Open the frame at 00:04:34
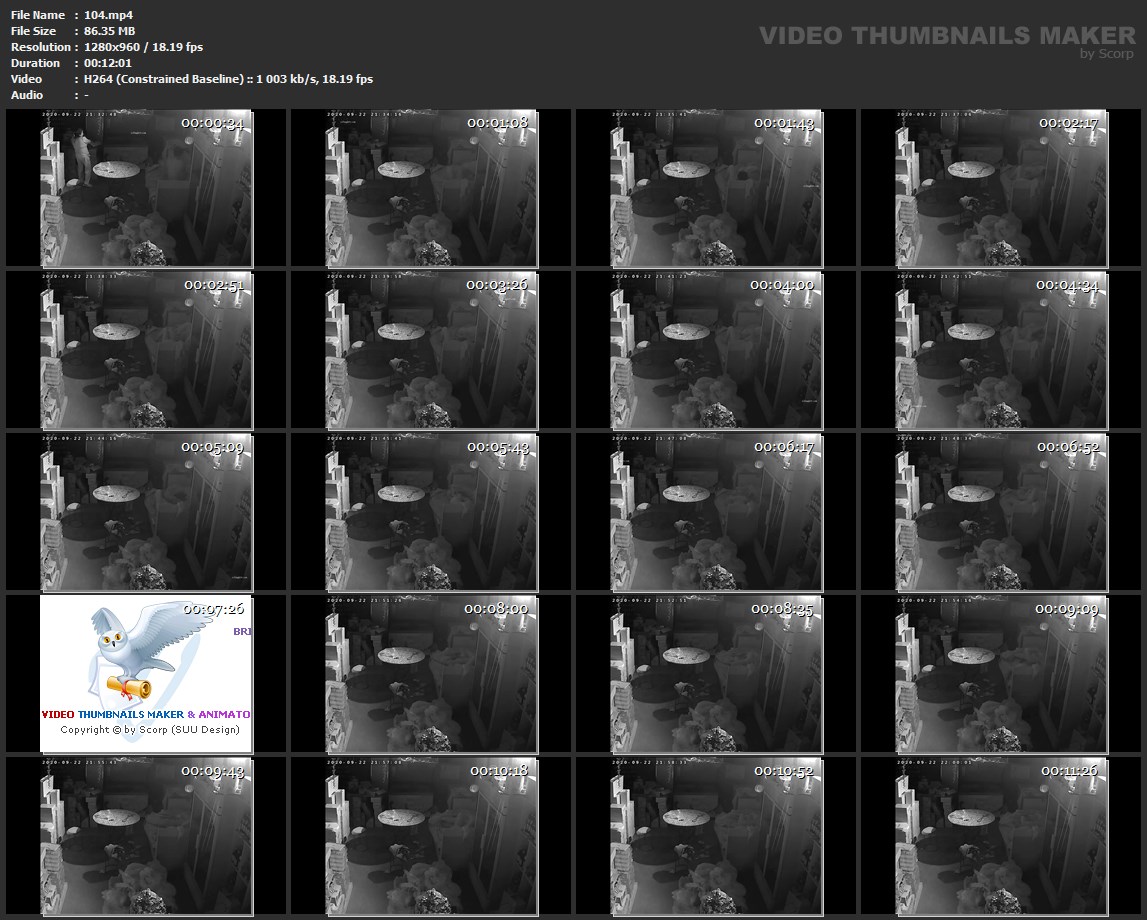The width and height of the screenshot is (1147, 920). (1001, 350)
